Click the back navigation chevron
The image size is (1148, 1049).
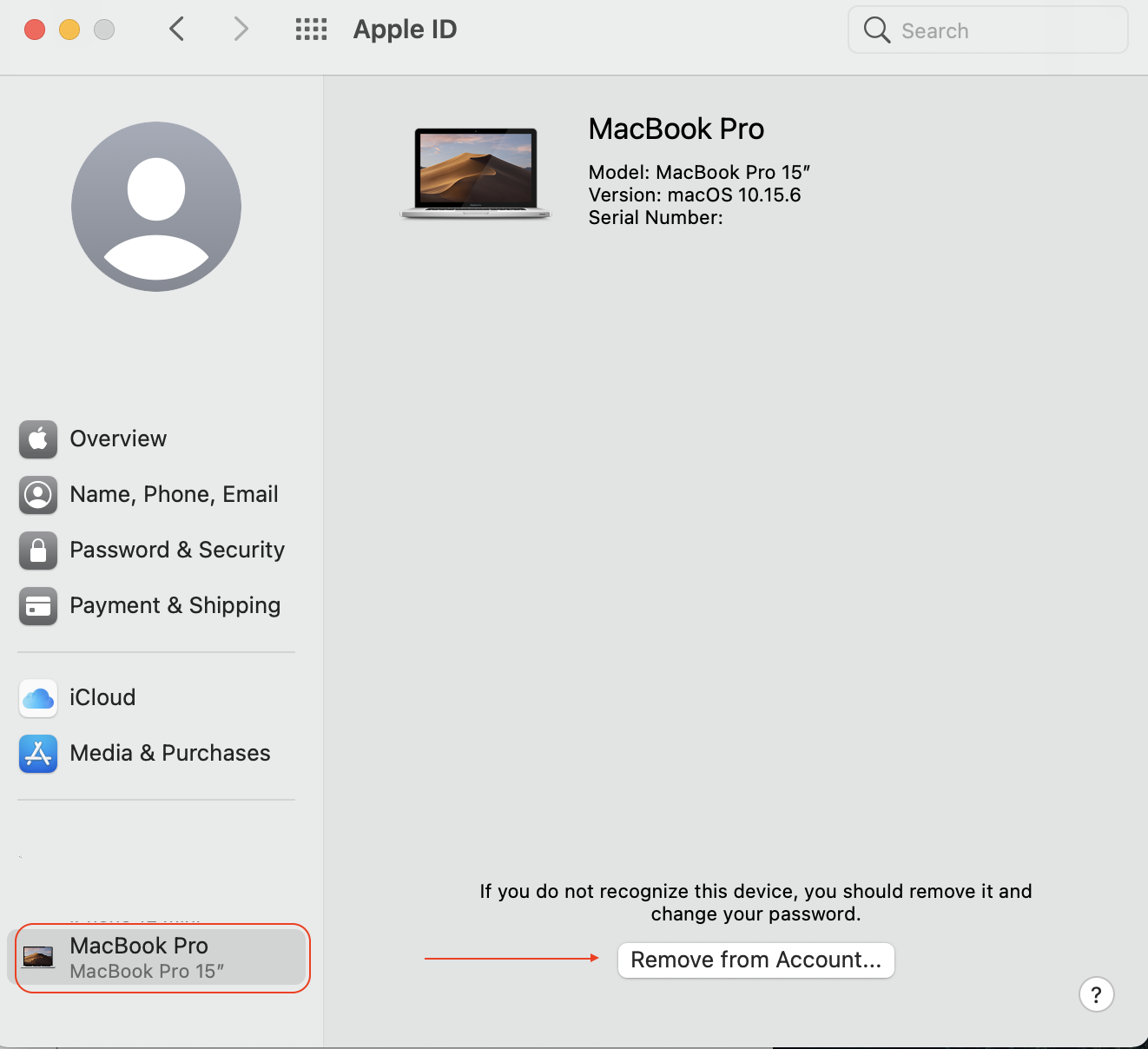pyautogui.click(x=176, y=29)
